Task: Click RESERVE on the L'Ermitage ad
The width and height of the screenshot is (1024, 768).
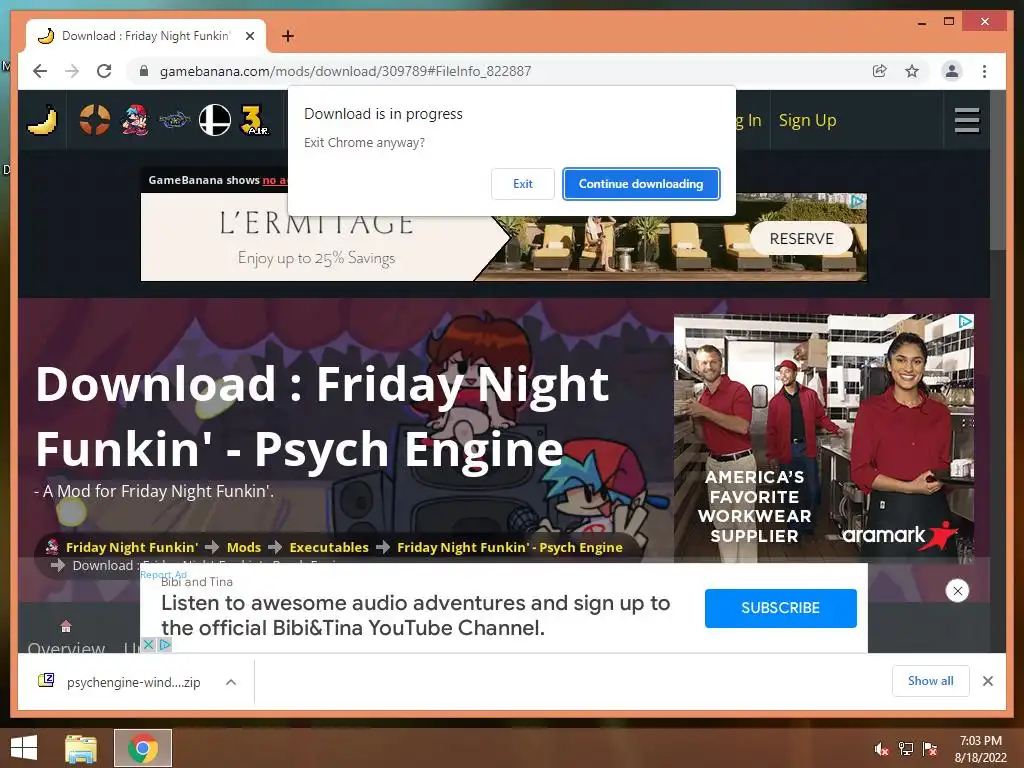Action: click(801, 238)
